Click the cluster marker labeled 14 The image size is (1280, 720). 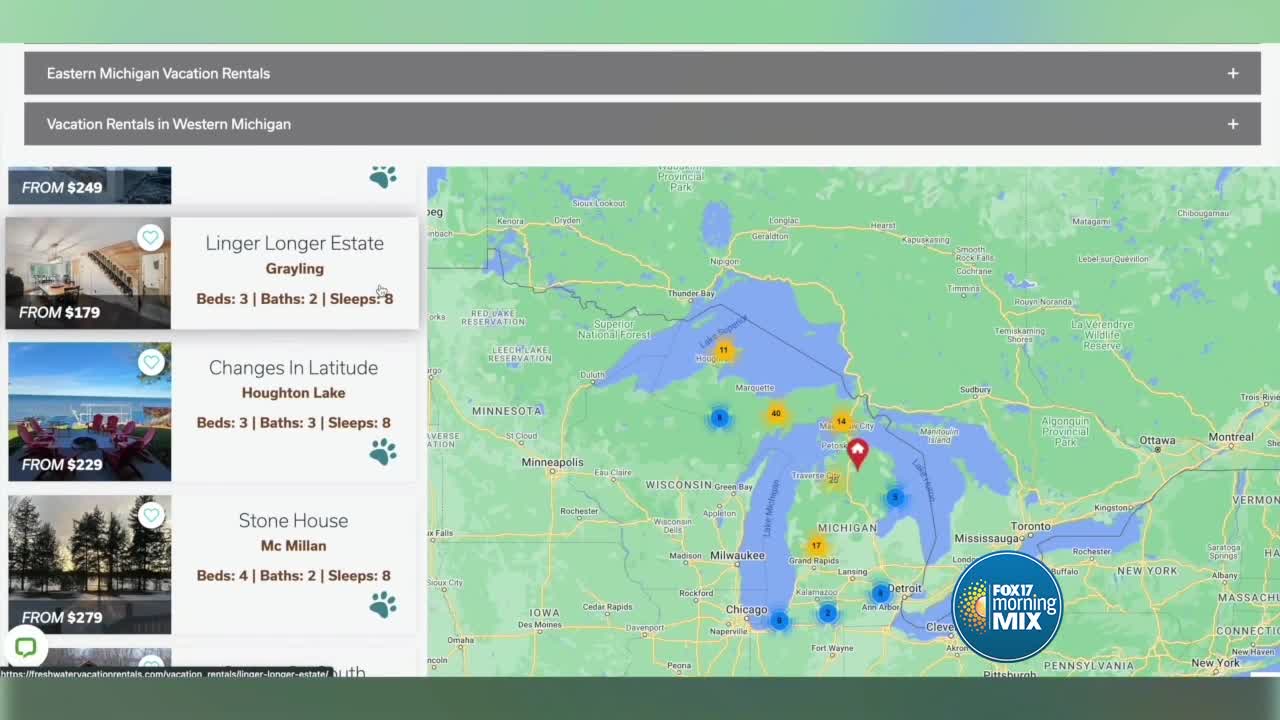pos(841,421)
